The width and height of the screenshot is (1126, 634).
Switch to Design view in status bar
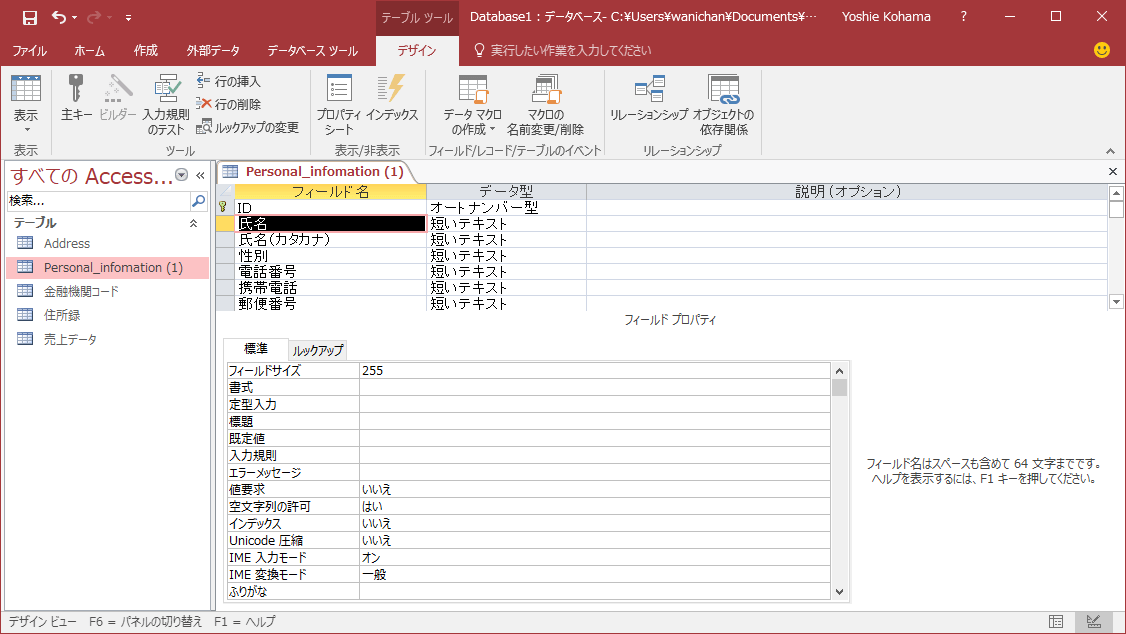click(x=1094, y=622)
